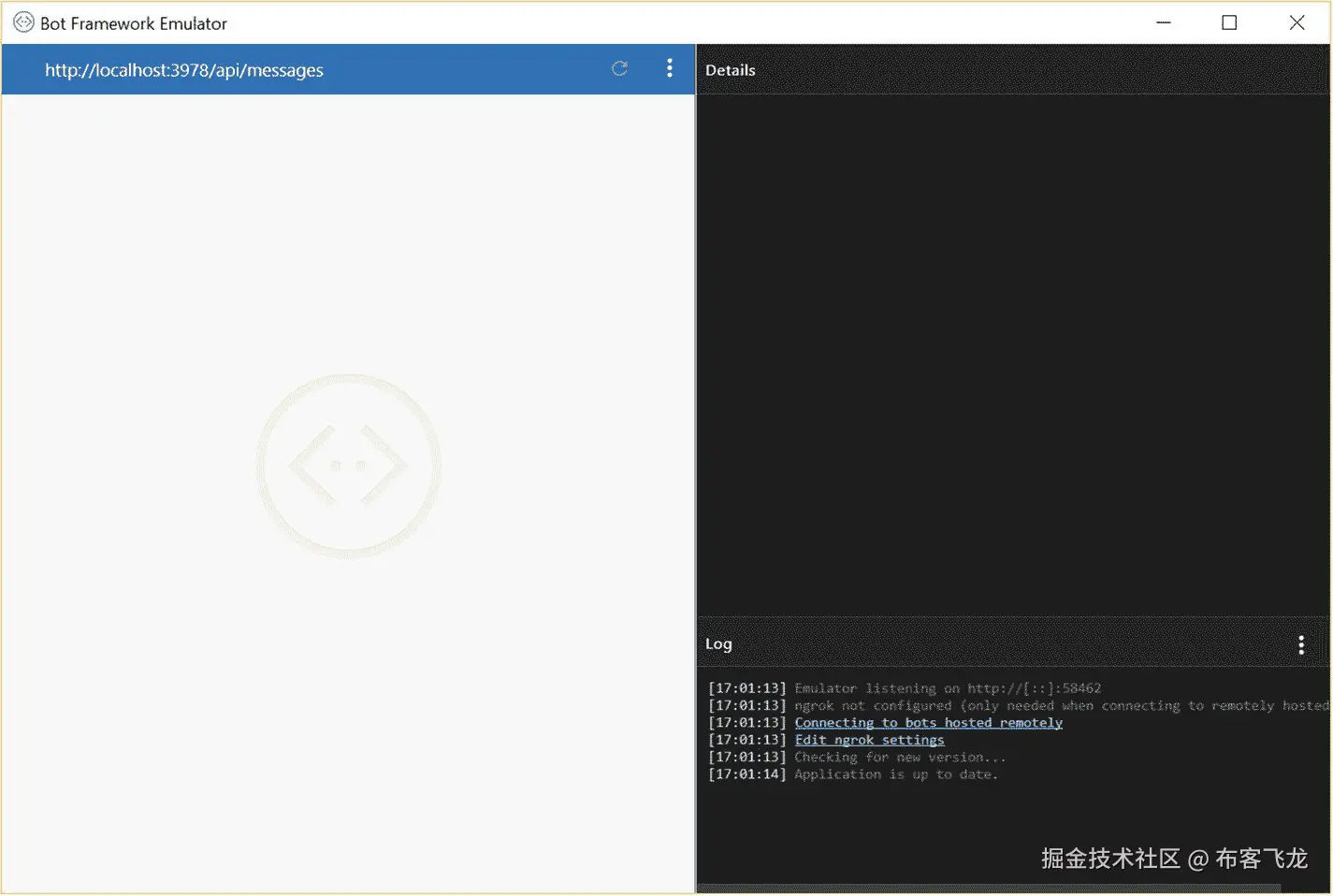Click the horizontal scrollbar under the log
Image resolution: width=1333 pixels, height=896 pixels.
(990, 889)
